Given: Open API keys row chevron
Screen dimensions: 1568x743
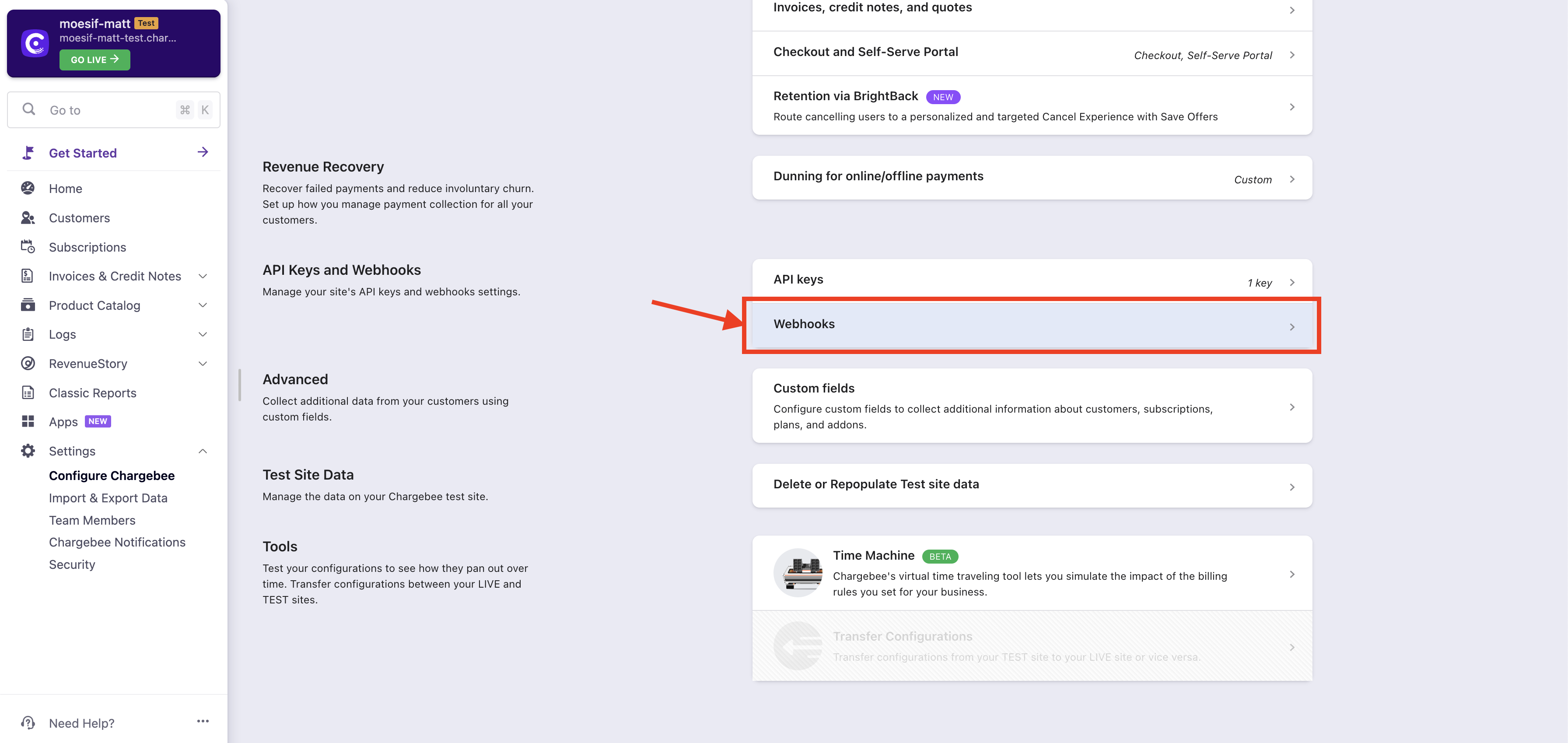Looking at the screenshot, I should click(x=1291, y=283).
